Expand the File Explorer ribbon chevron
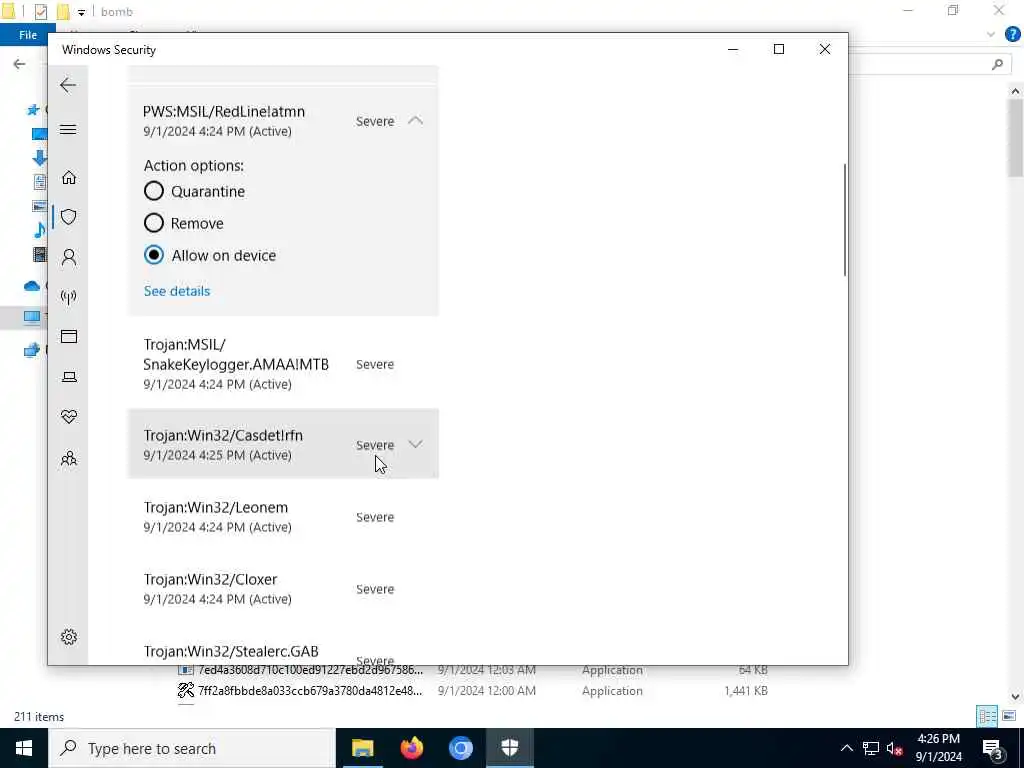Screen dimensions: 1024x768 point(991,34)
